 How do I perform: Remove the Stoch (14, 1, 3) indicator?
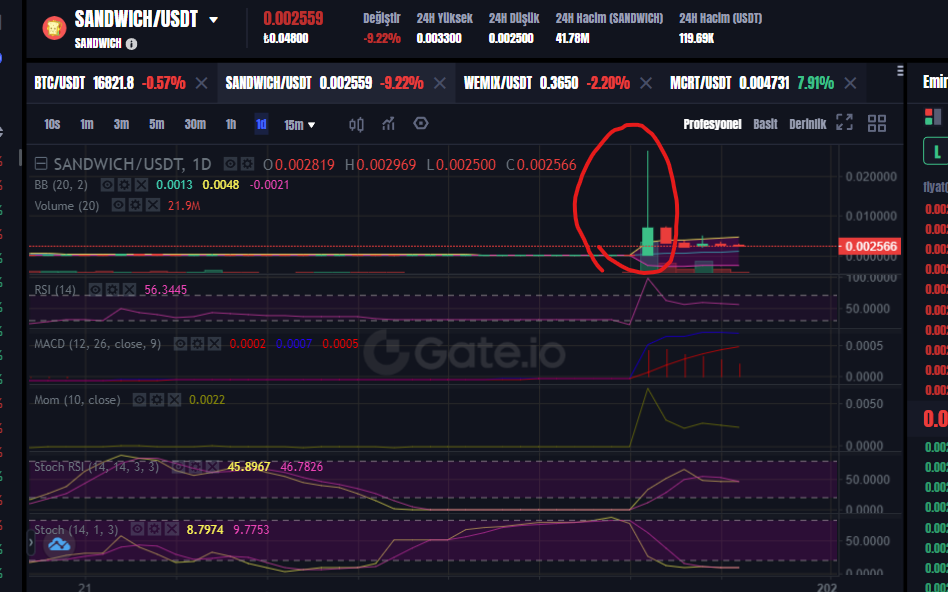click(172, 530)
